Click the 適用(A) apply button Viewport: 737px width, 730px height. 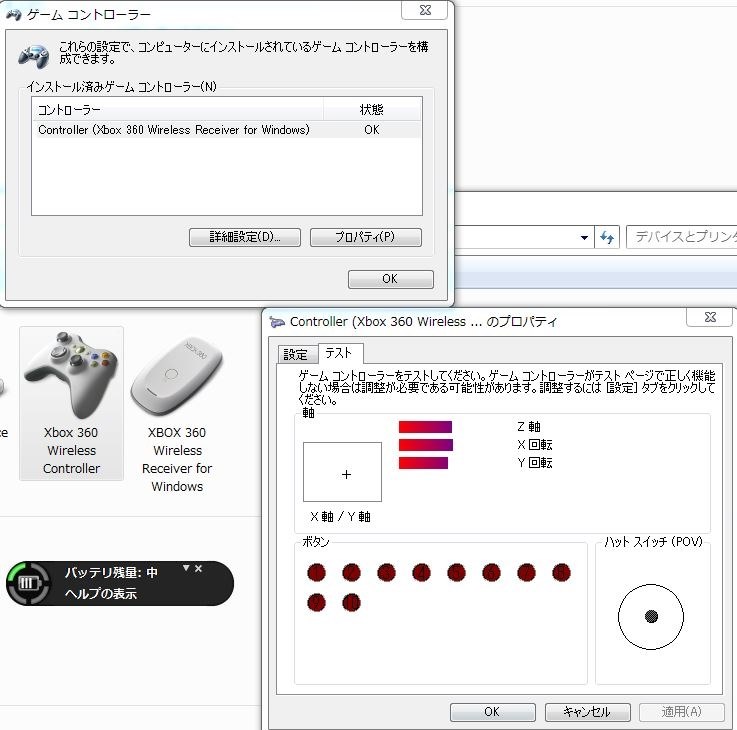point(682,712)
